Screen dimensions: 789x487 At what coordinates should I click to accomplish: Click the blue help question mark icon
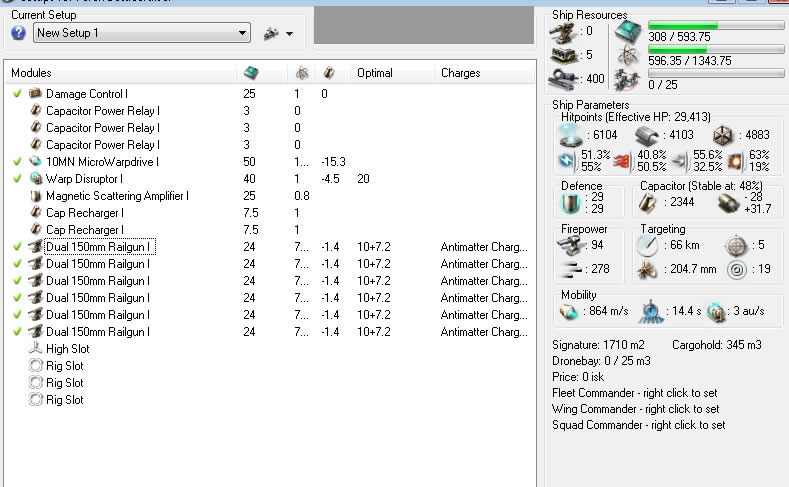pos(18,33)
